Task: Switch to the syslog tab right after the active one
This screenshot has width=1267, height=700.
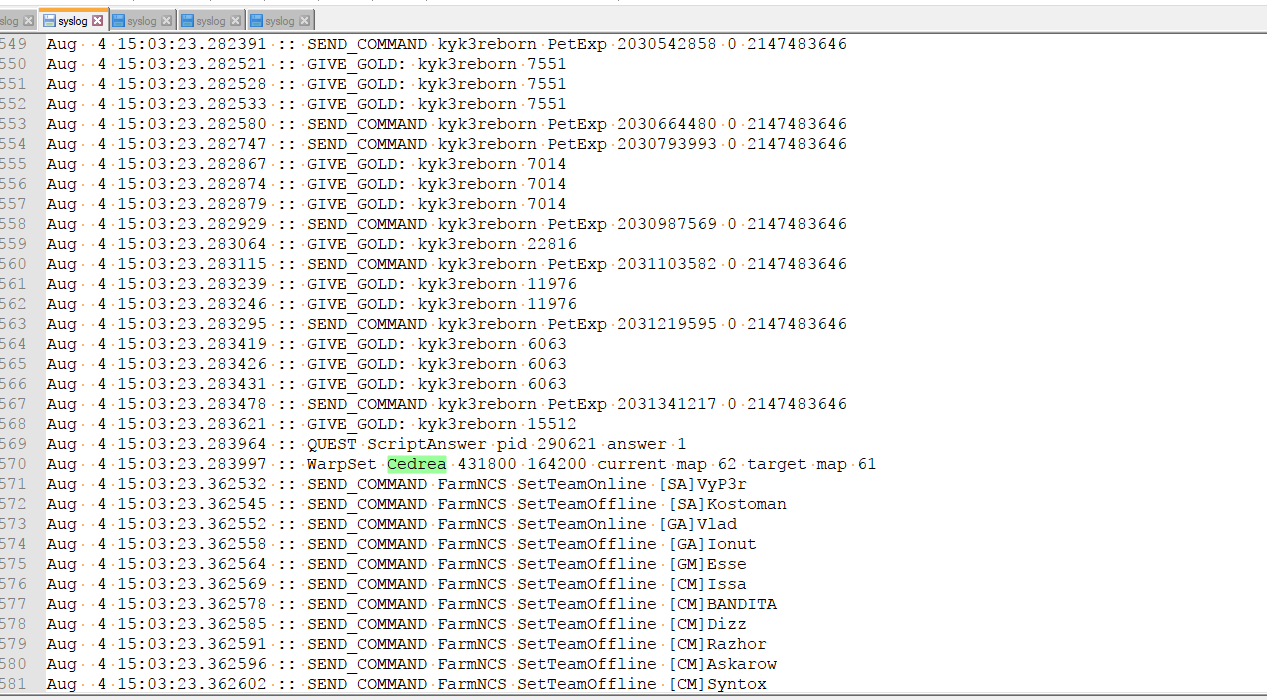Action: [142, 20]
